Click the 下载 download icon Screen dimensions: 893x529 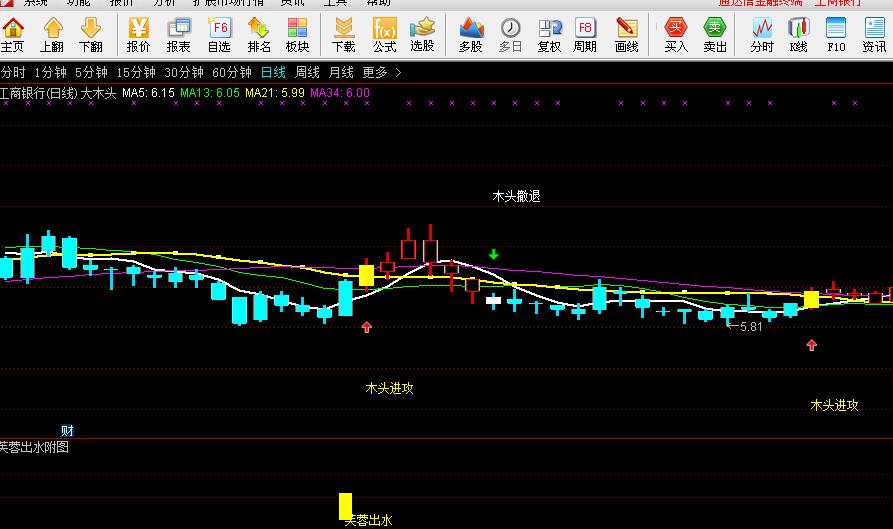coord(343,35)
